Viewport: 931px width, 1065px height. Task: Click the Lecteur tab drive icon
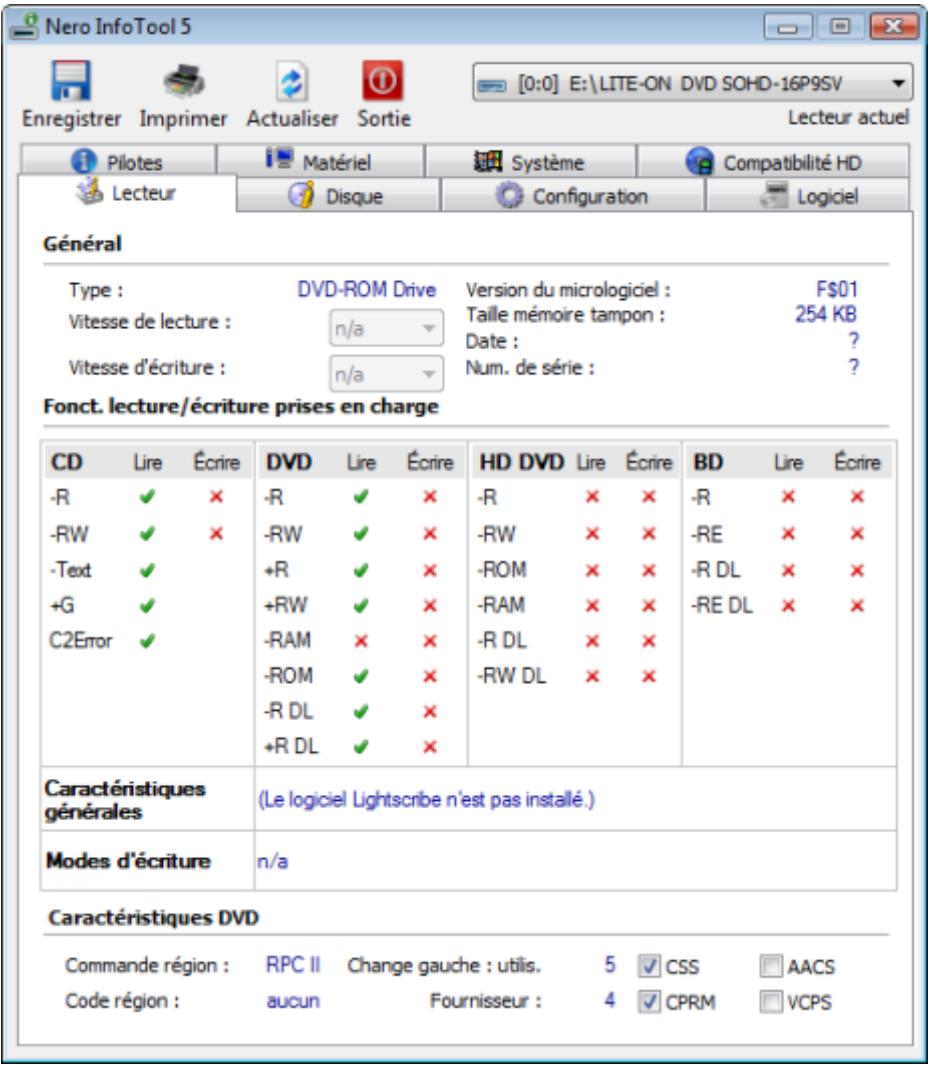(x=89, y=192)
